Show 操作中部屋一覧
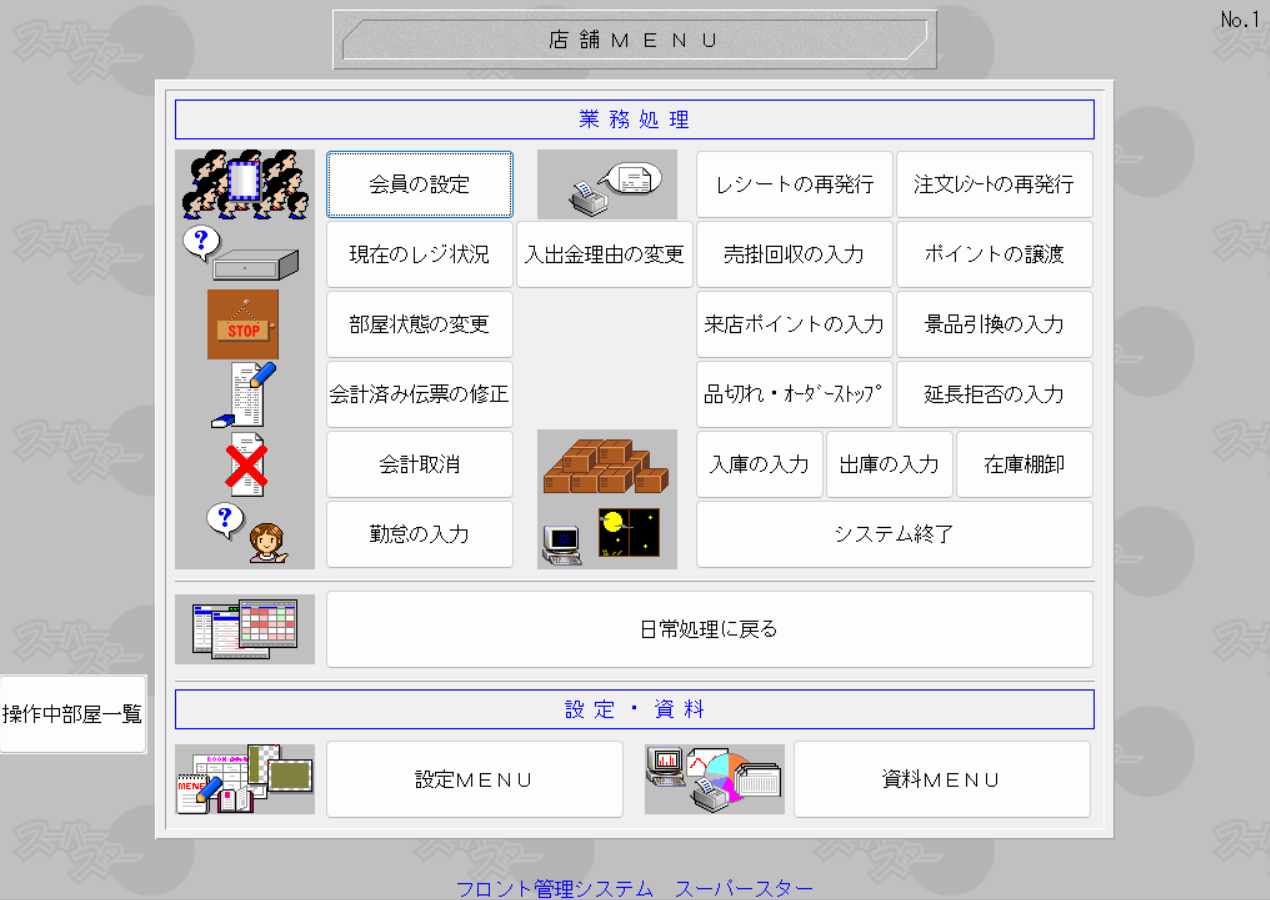This screenshot has height=900, width=1270. coord(73,714)
